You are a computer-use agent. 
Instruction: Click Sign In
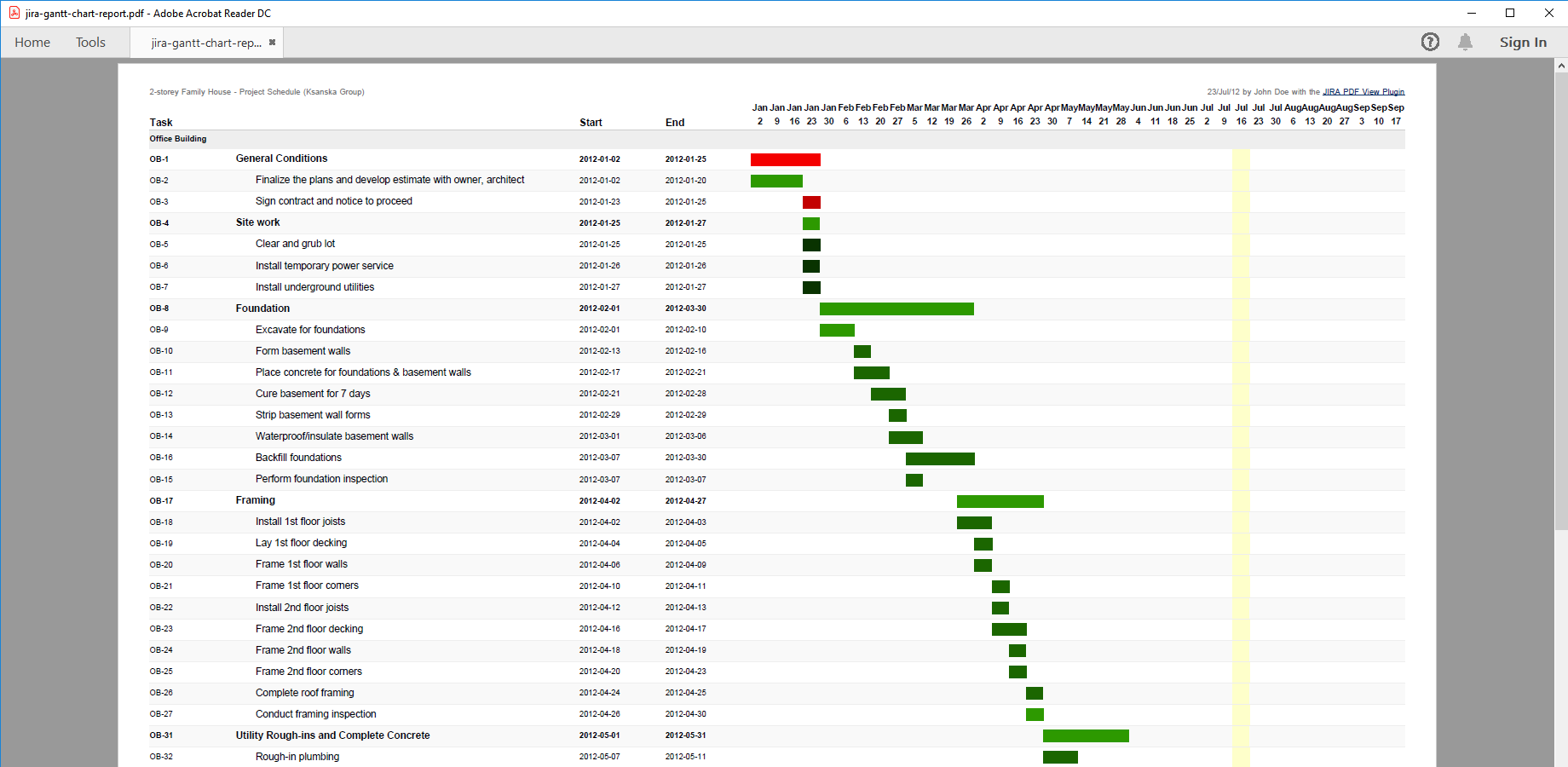tap(1524, 42)
